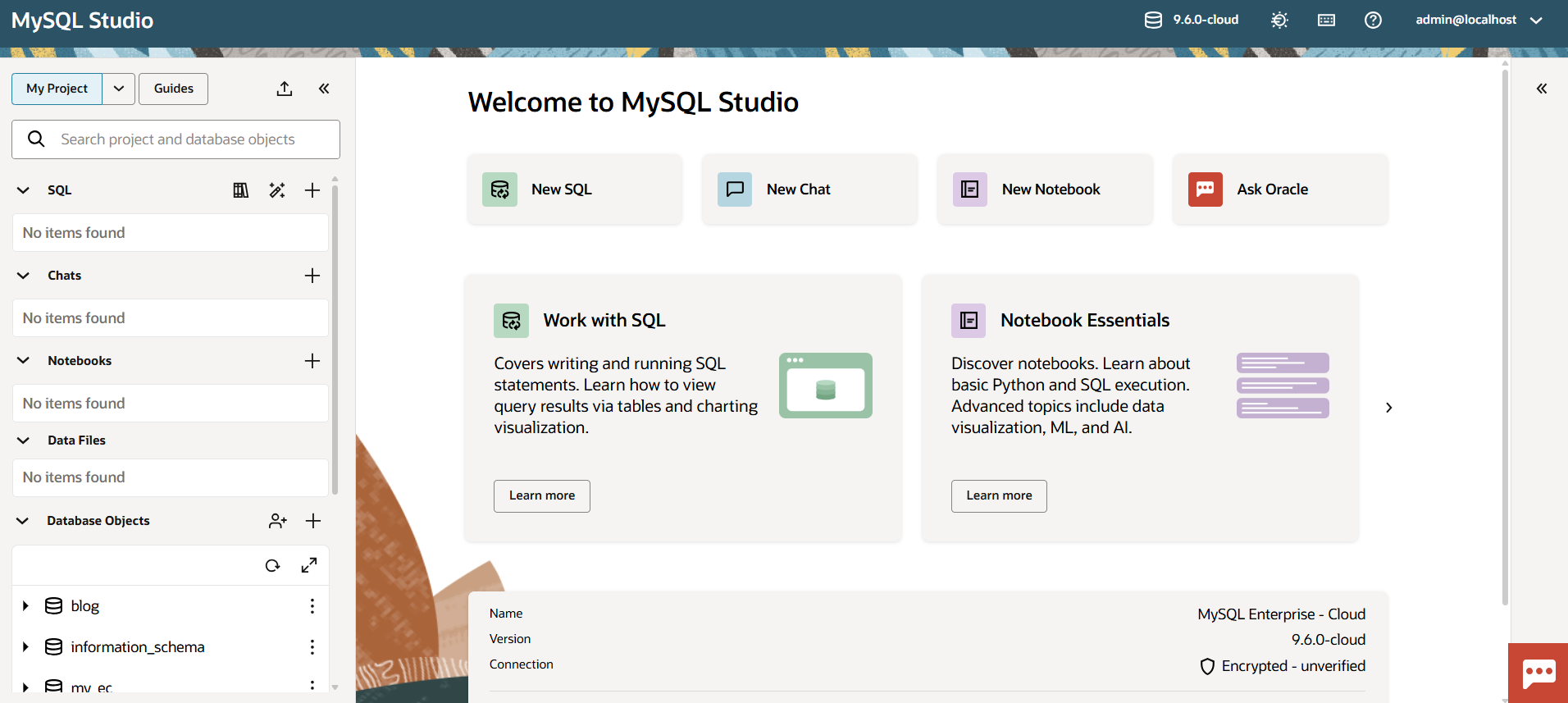Toggle the light/dark theme sun icon
1568x703 pixels.
point(1279,20)
